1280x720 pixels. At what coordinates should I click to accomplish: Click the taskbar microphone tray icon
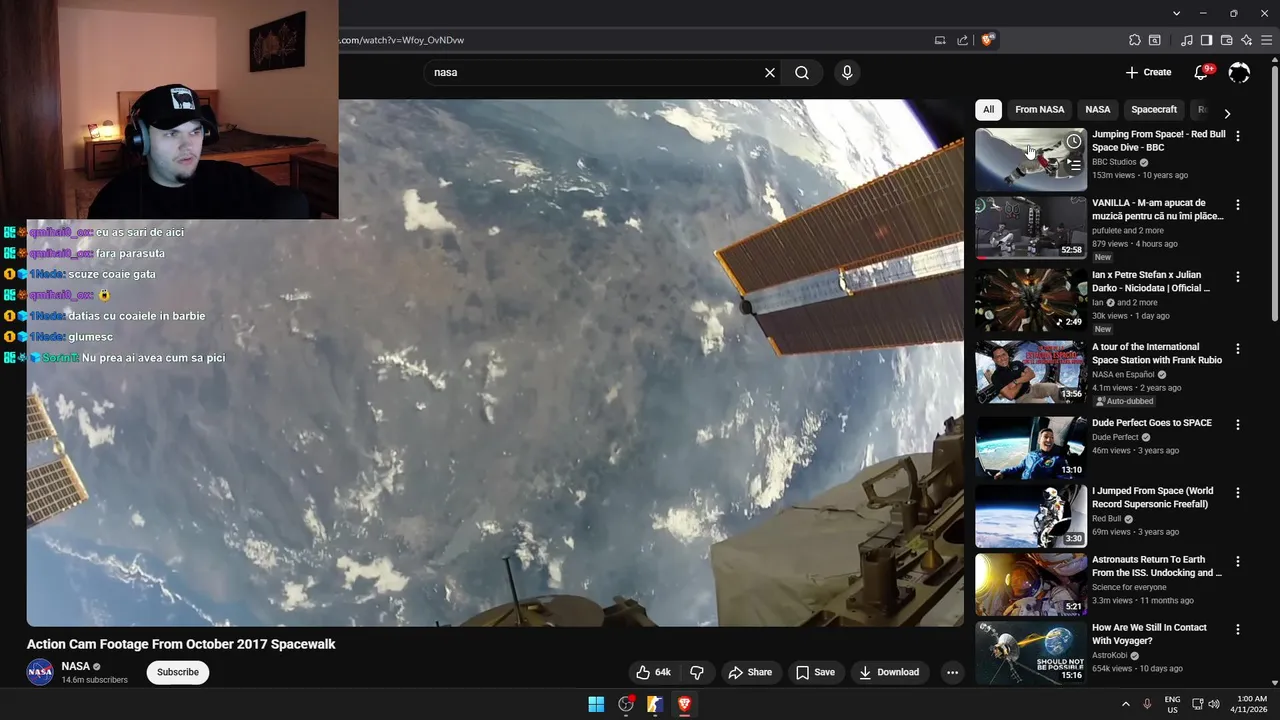pos(1147,704)
